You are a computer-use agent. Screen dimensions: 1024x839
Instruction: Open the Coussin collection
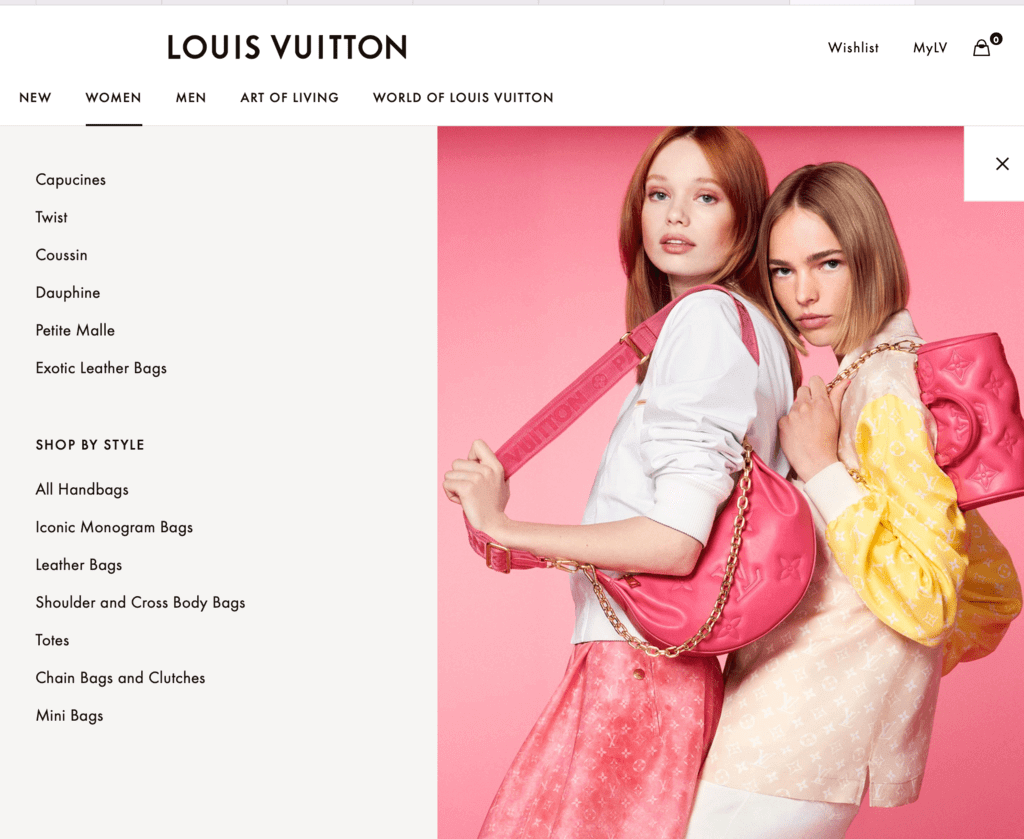point(61,255)
